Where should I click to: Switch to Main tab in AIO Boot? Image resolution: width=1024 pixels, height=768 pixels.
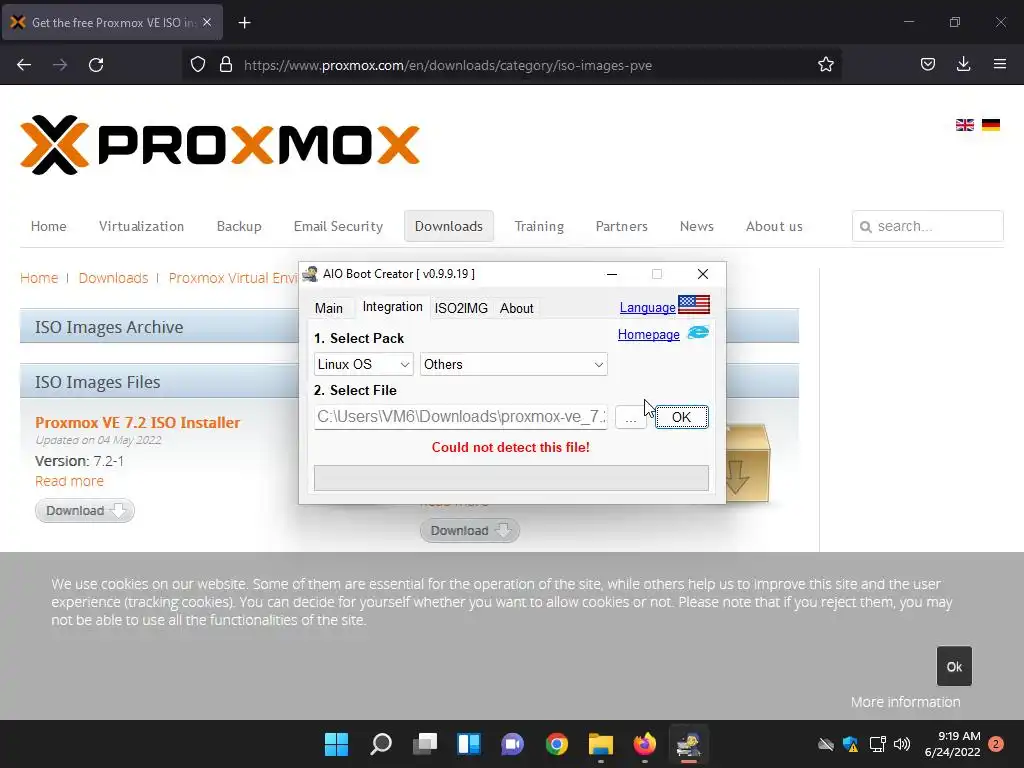coord(328,308)
